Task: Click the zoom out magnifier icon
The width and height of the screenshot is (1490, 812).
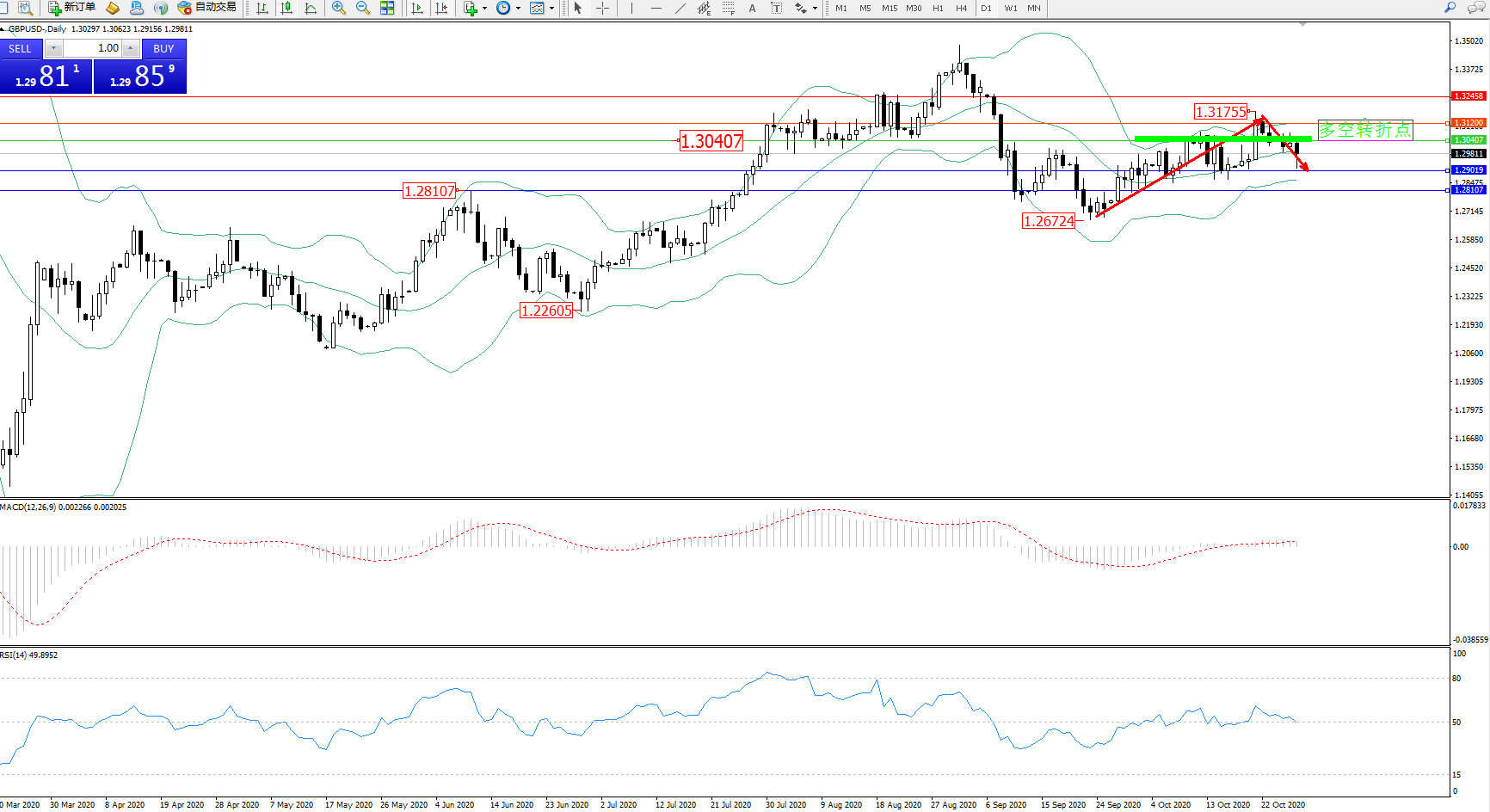Action: click(x=363, y=8)
